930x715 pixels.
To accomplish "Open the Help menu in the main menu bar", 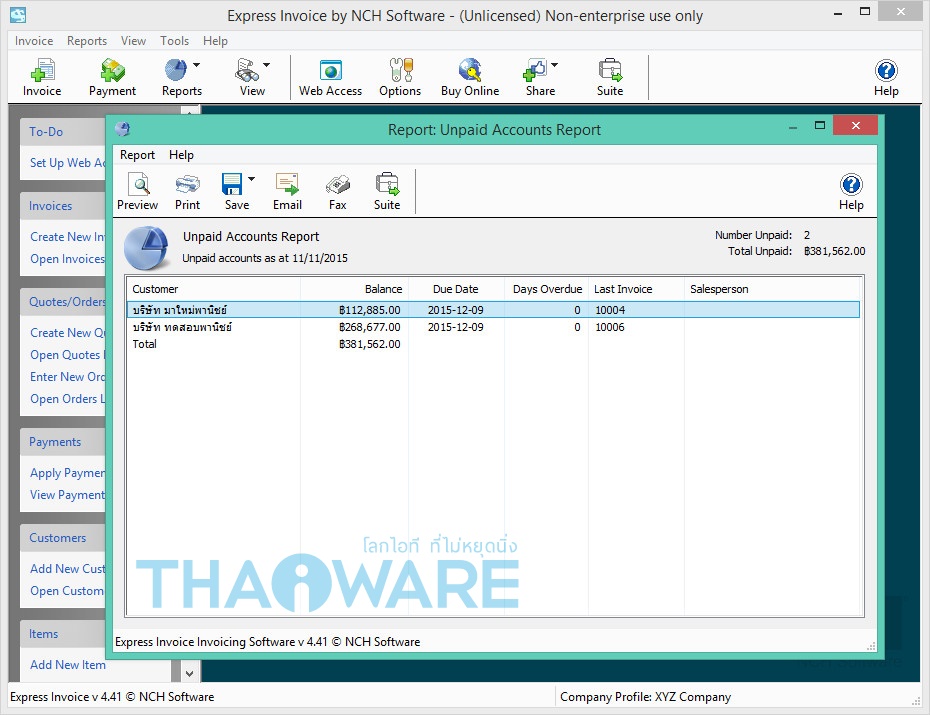I will 215,41.
